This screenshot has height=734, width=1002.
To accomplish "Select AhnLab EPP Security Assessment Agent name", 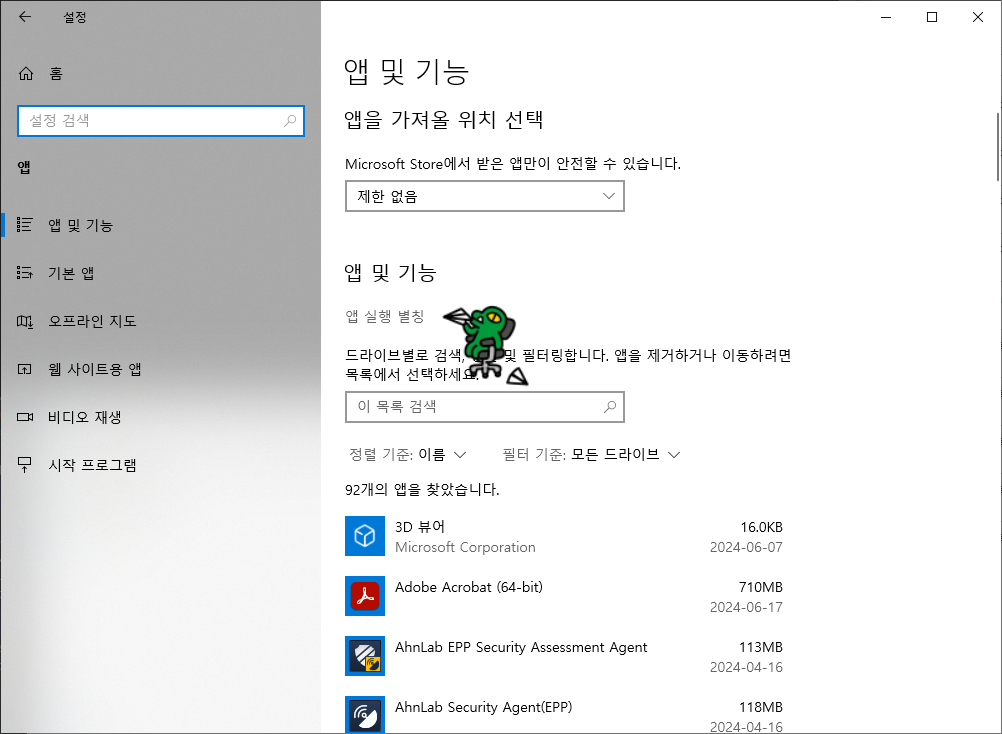I will [x=521, y=647].
